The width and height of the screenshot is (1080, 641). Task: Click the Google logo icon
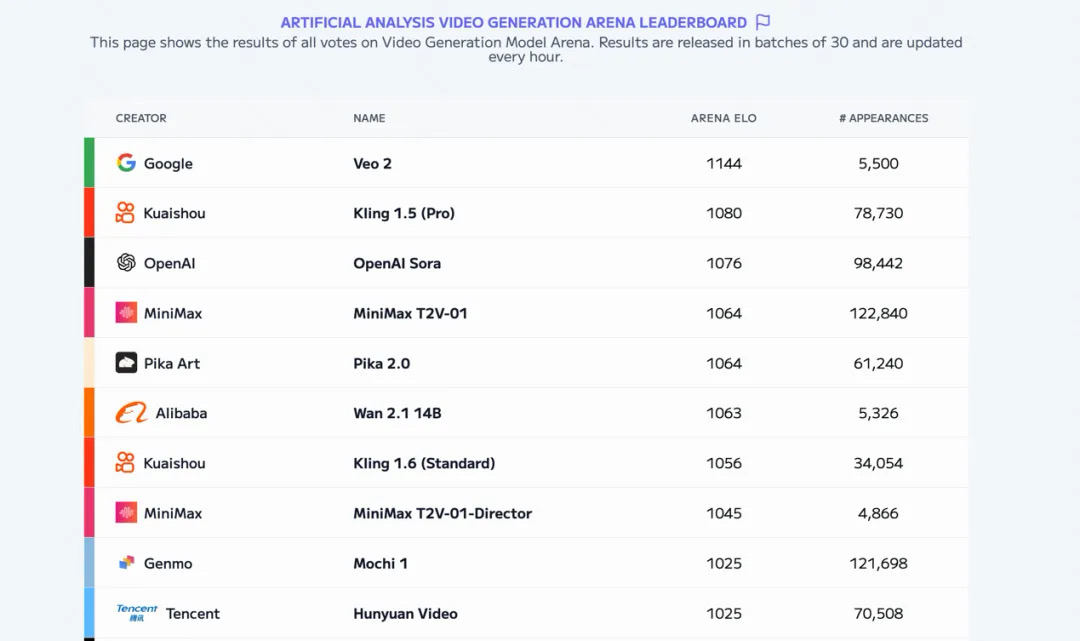point(126,163)
